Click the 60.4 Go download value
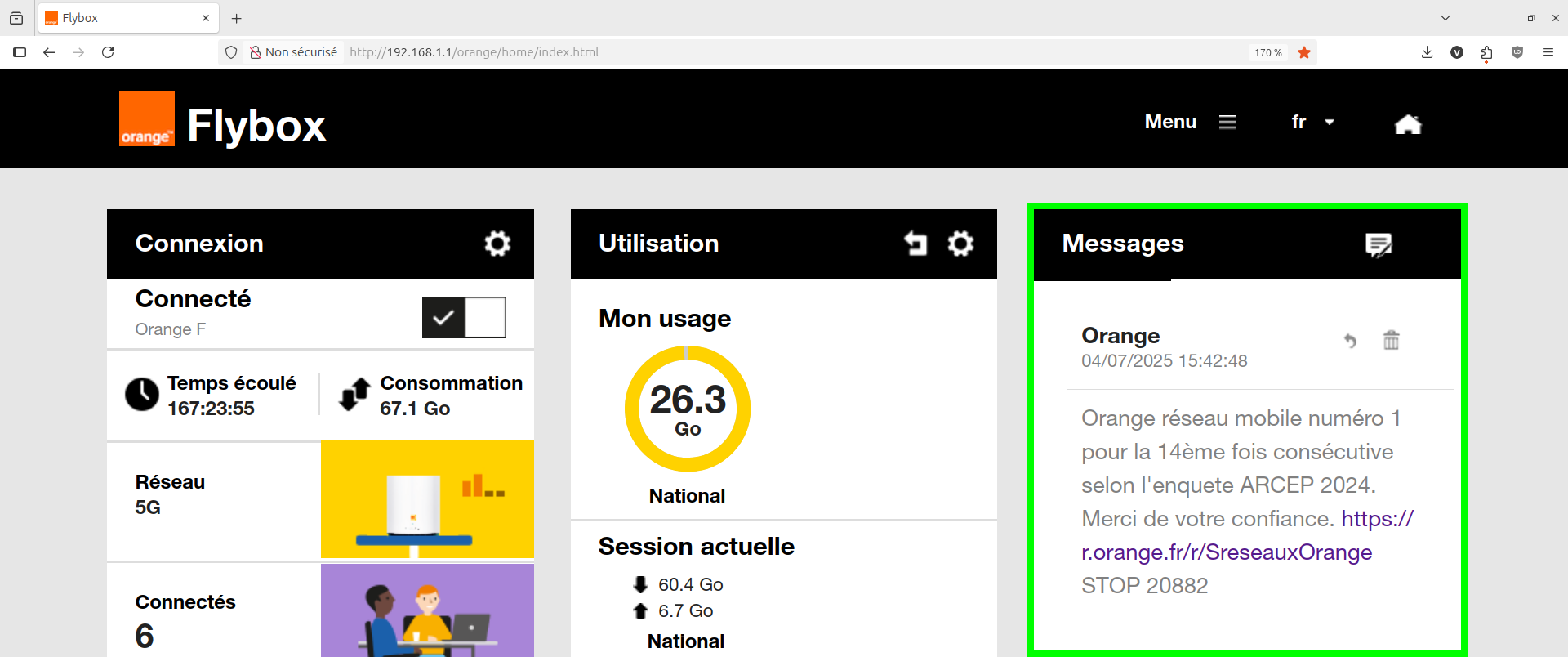This screenshot has width=1568, height=657. click(691, 585)
